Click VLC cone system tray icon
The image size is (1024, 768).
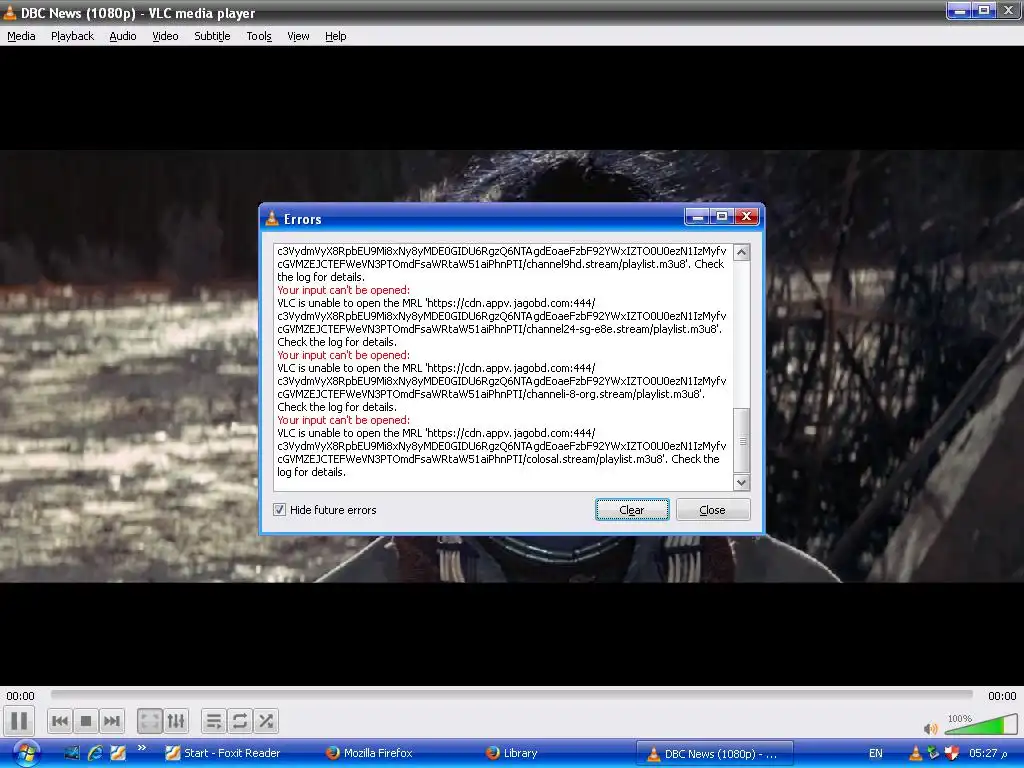pyautogui.click(x=916, y=753)
